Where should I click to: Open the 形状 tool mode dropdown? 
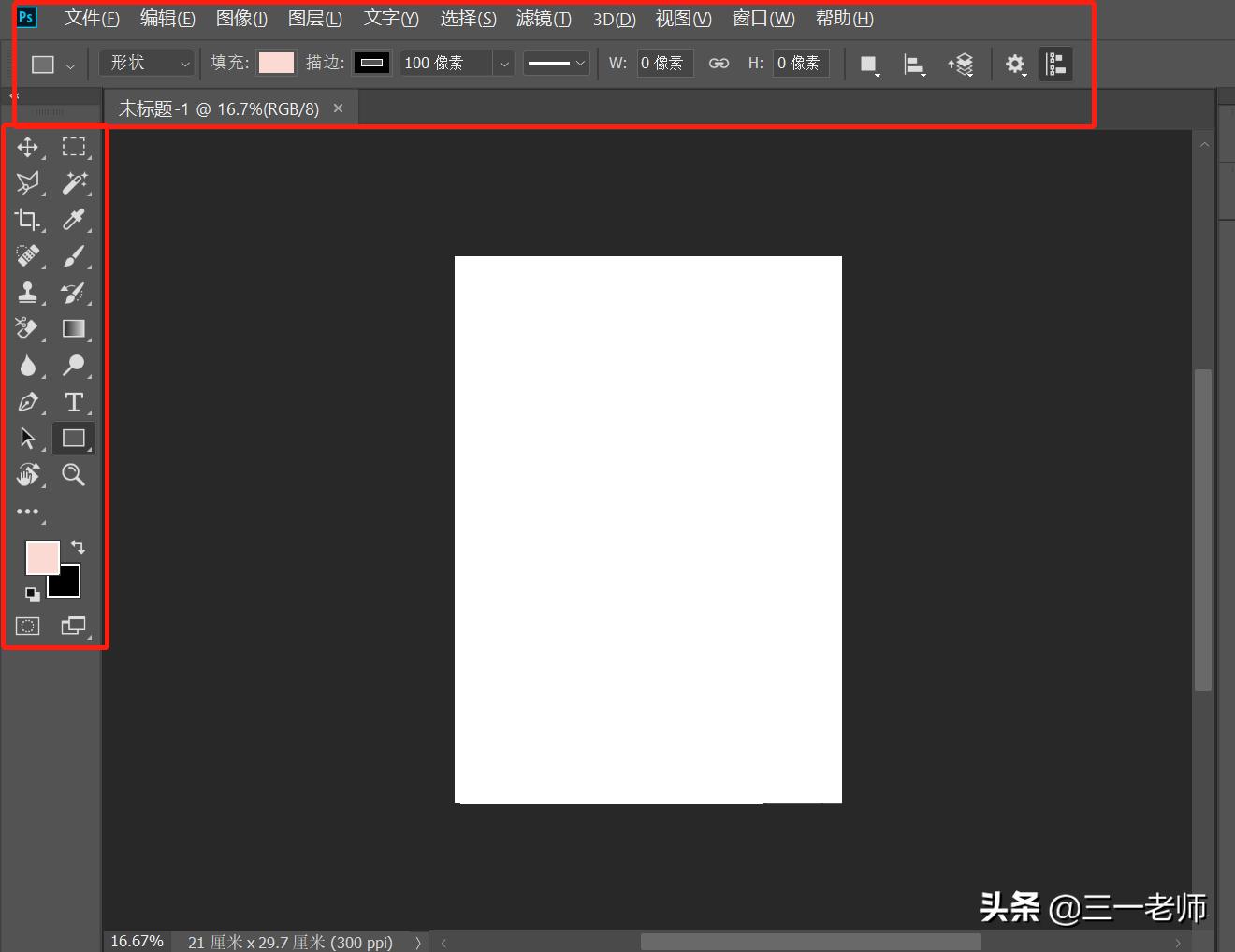pos(147,64)
